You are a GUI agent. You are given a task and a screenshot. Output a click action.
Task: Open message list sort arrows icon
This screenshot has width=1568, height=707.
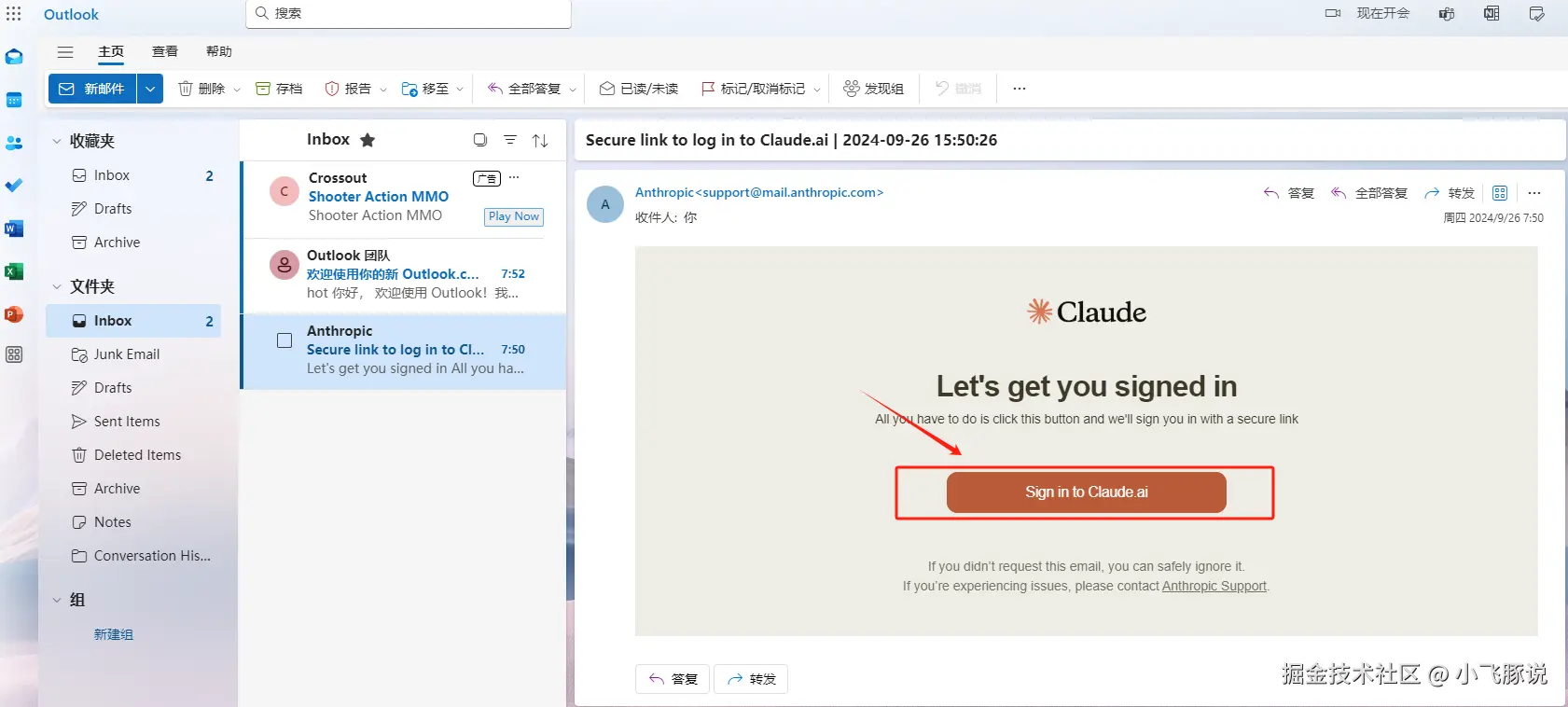(x=540, y=141)
